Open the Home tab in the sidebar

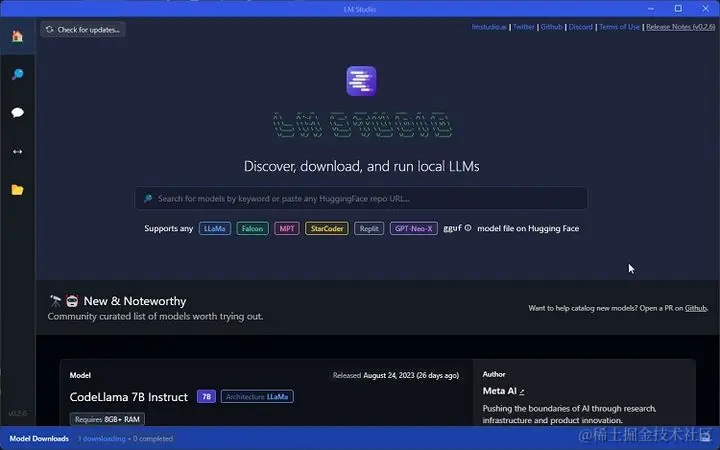pyautogui.click(x=17, y=36)
